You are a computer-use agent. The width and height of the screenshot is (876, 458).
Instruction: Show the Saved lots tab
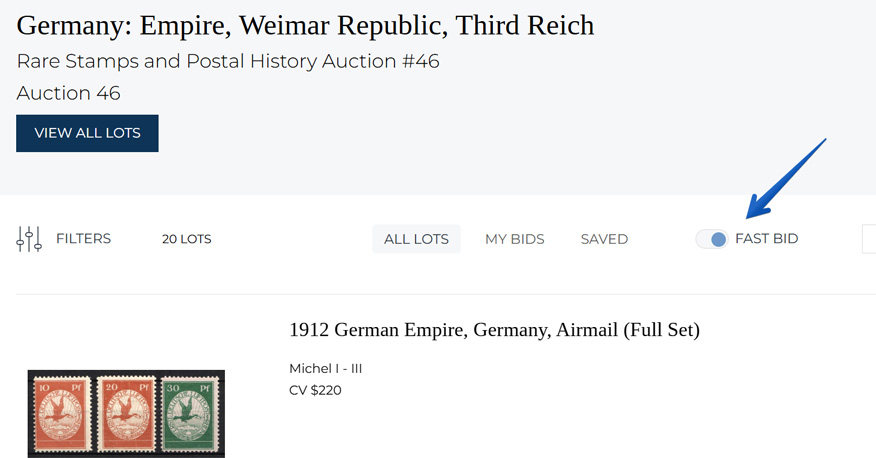pyautogui.click(x=604, y=239)
